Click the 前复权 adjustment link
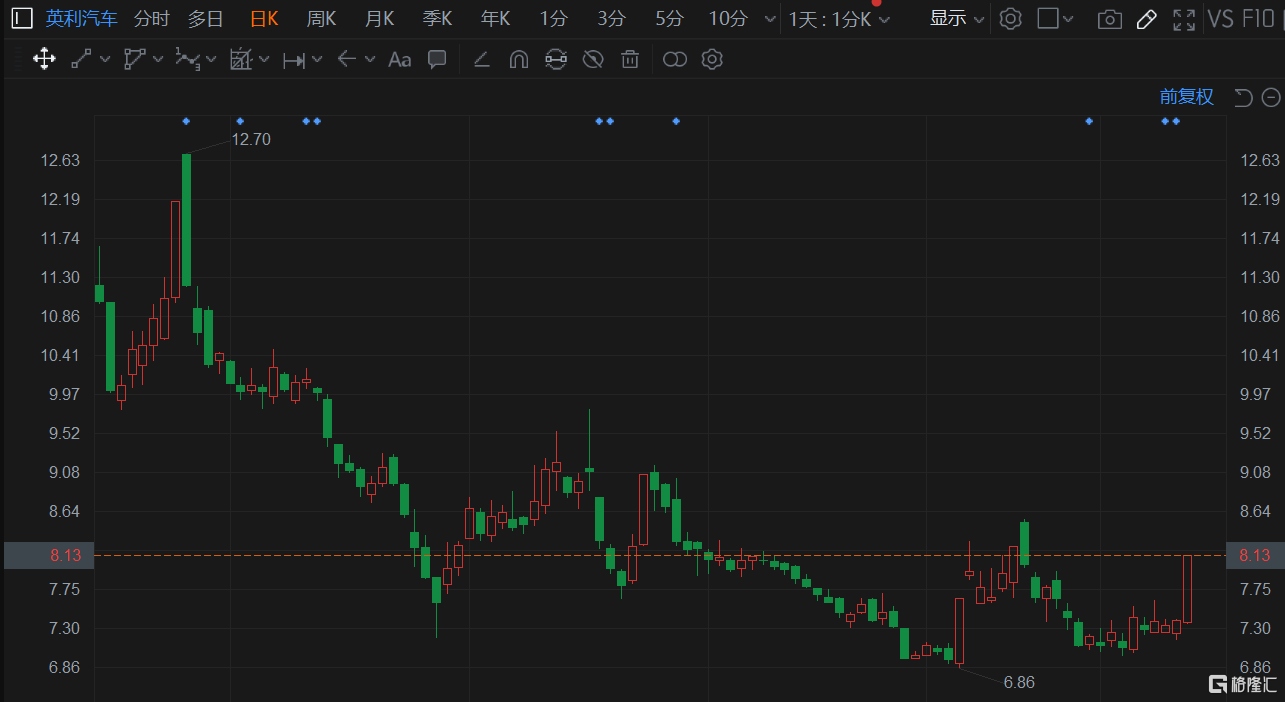Image resolution: width=1285 pixels, height=702 pixels. [x=1187, y=97]
